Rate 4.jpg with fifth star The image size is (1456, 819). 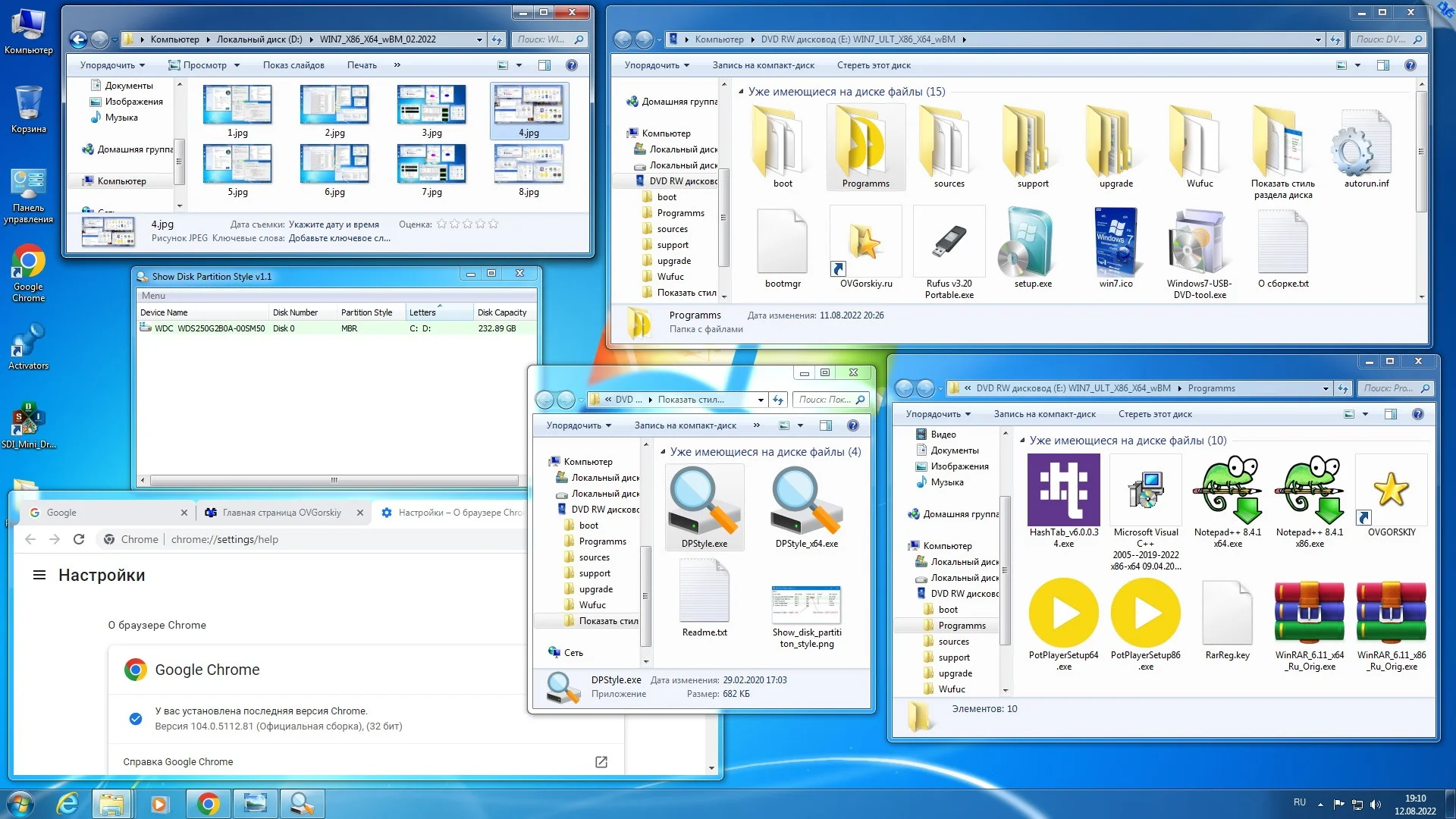[494, 224]
